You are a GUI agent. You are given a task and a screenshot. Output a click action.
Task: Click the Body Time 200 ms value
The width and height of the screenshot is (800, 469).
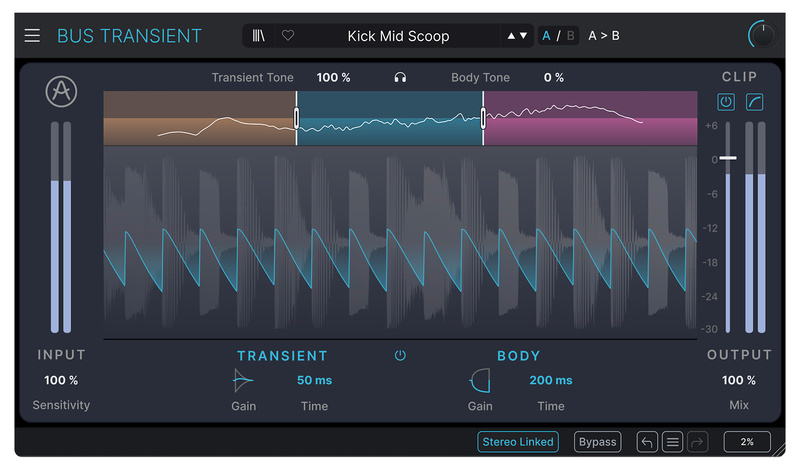tap(551, 380)
